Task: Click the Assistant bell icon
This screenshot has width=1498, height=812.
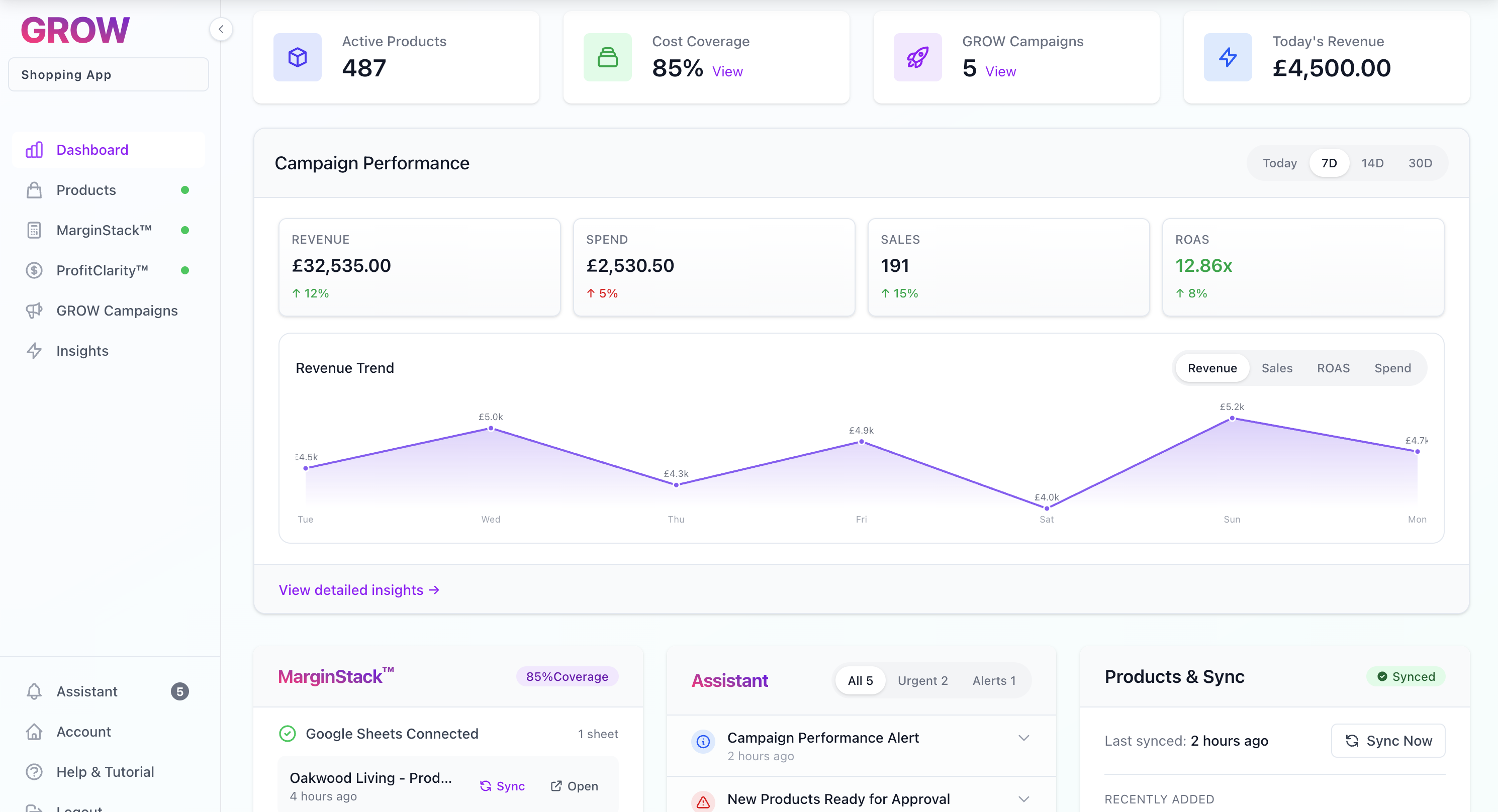Action: click(34, 691)
